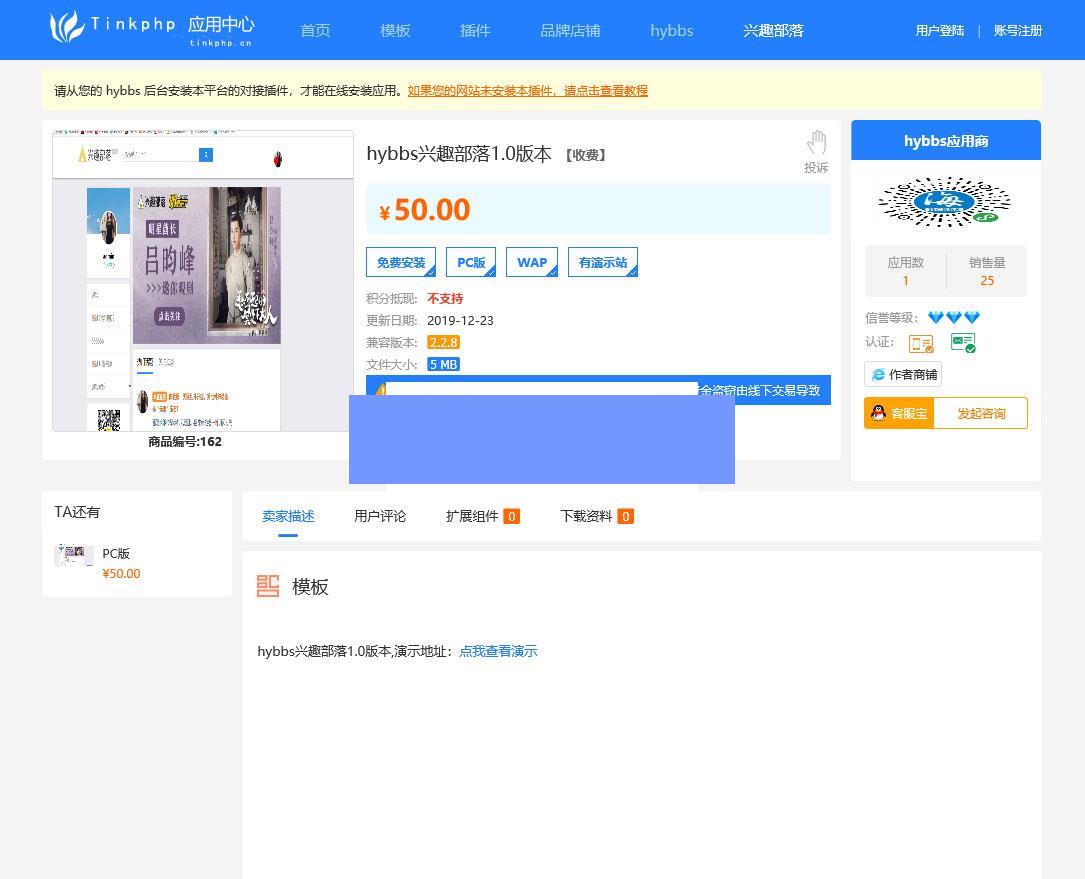Click the browser icon in 作者商铺 button
The width and height of the screenshot is (1085, 879).
tap(878, 374)
